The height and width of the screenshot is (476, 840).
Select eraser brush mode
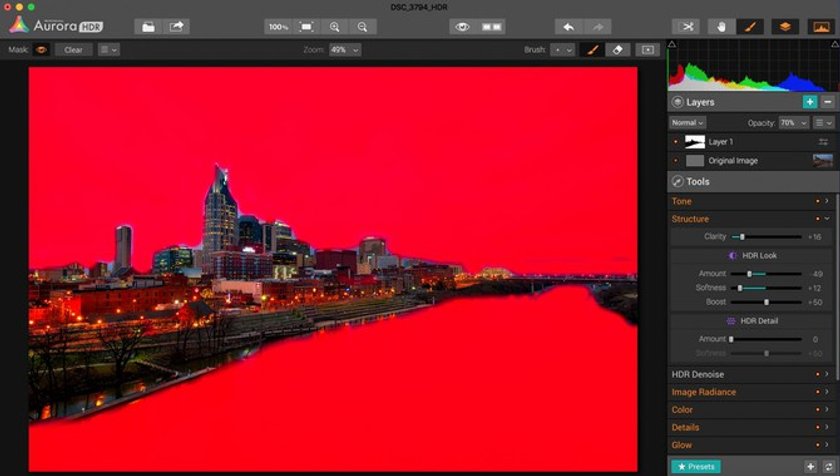click(617, 50)
